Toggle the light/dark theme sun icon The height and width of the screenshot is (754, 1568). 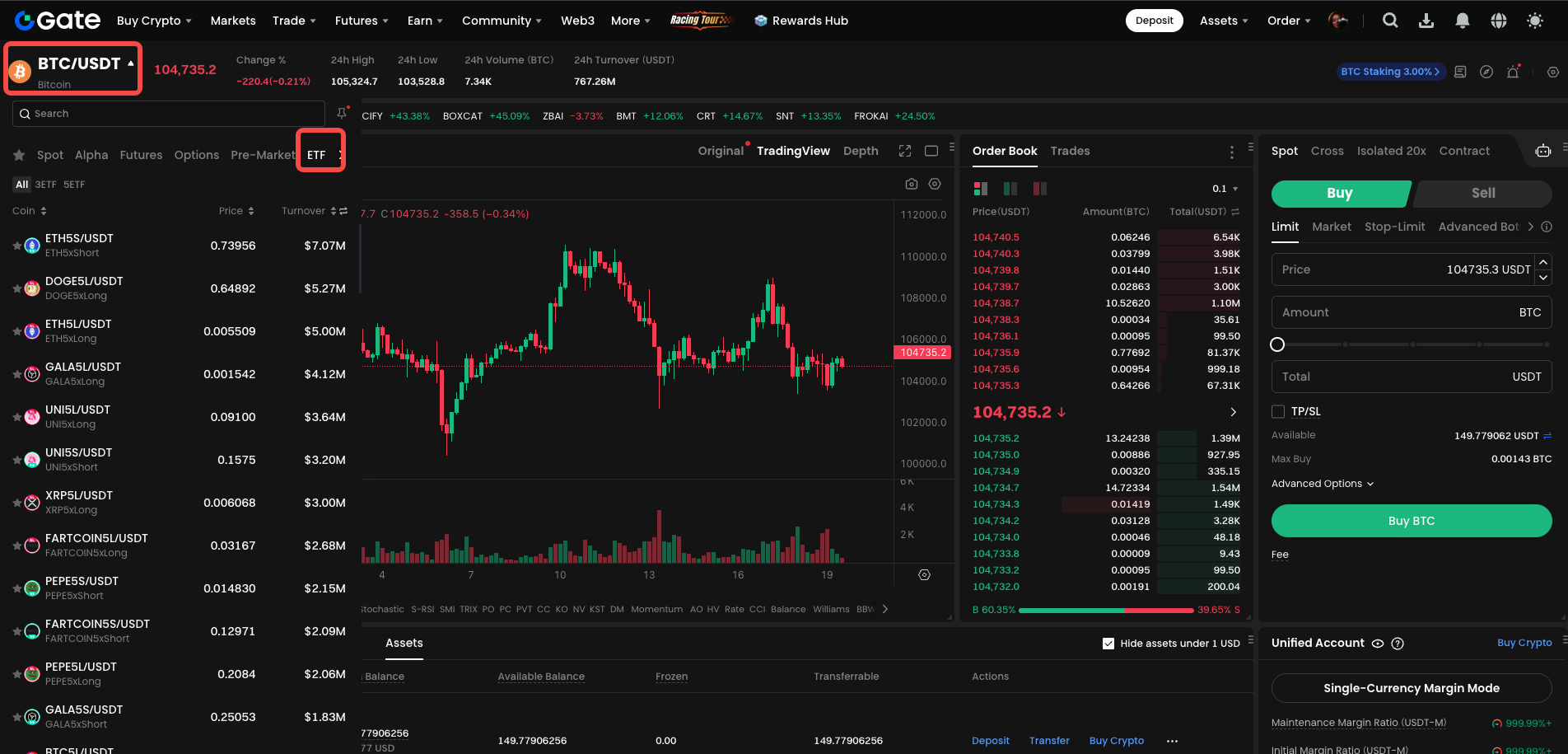pyautogui.click(x=1535, y=21)
